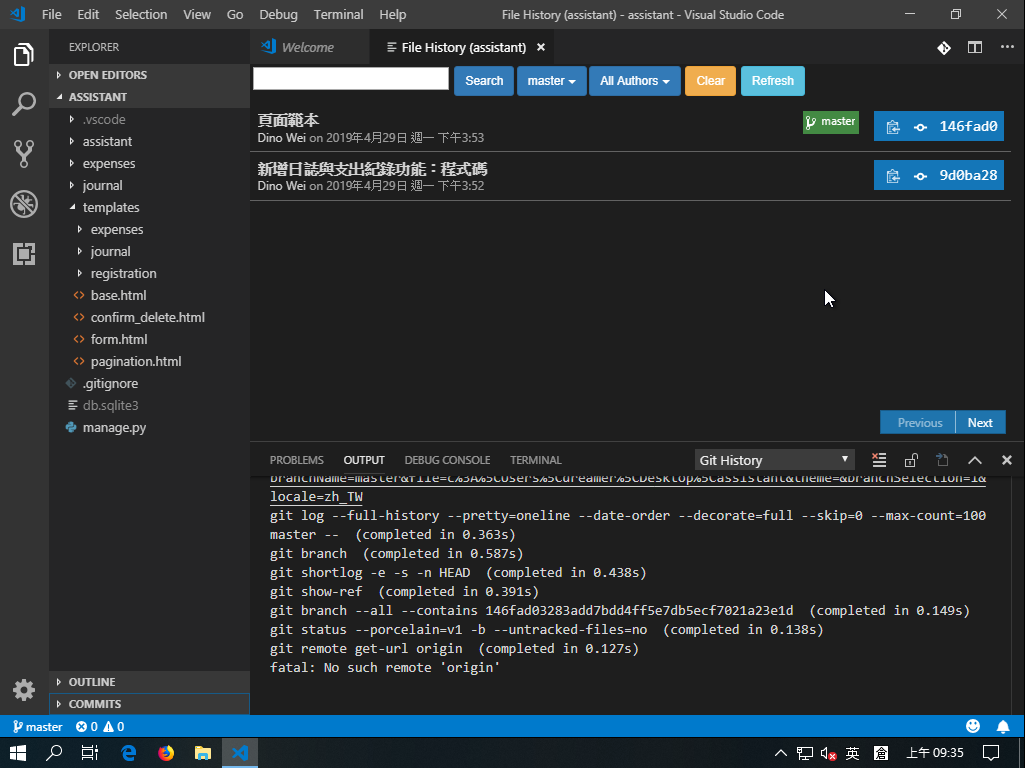The image size is (1025, 768).
Task: Click the Refresh button
Action: (x=772, y=81)
